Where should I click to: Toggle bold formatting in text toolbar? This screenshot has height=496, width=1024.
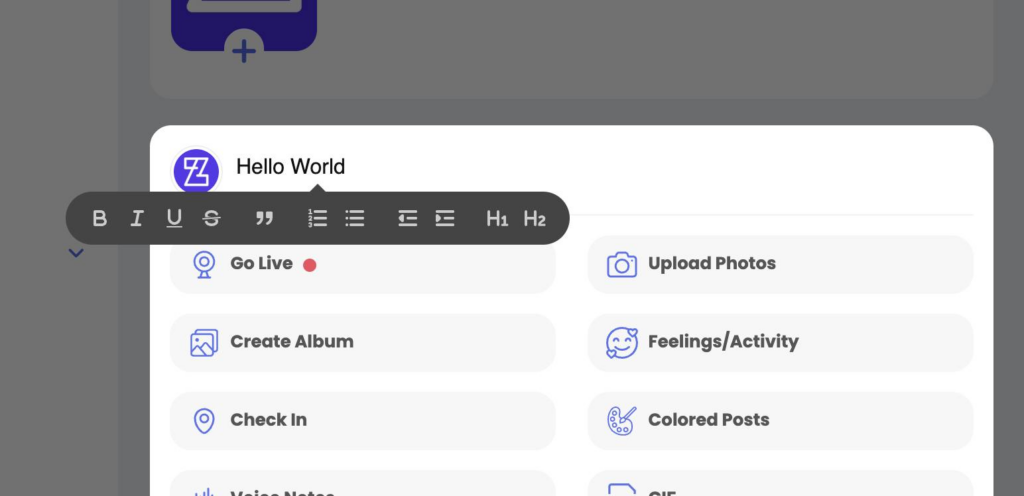[x=99, y=218]
